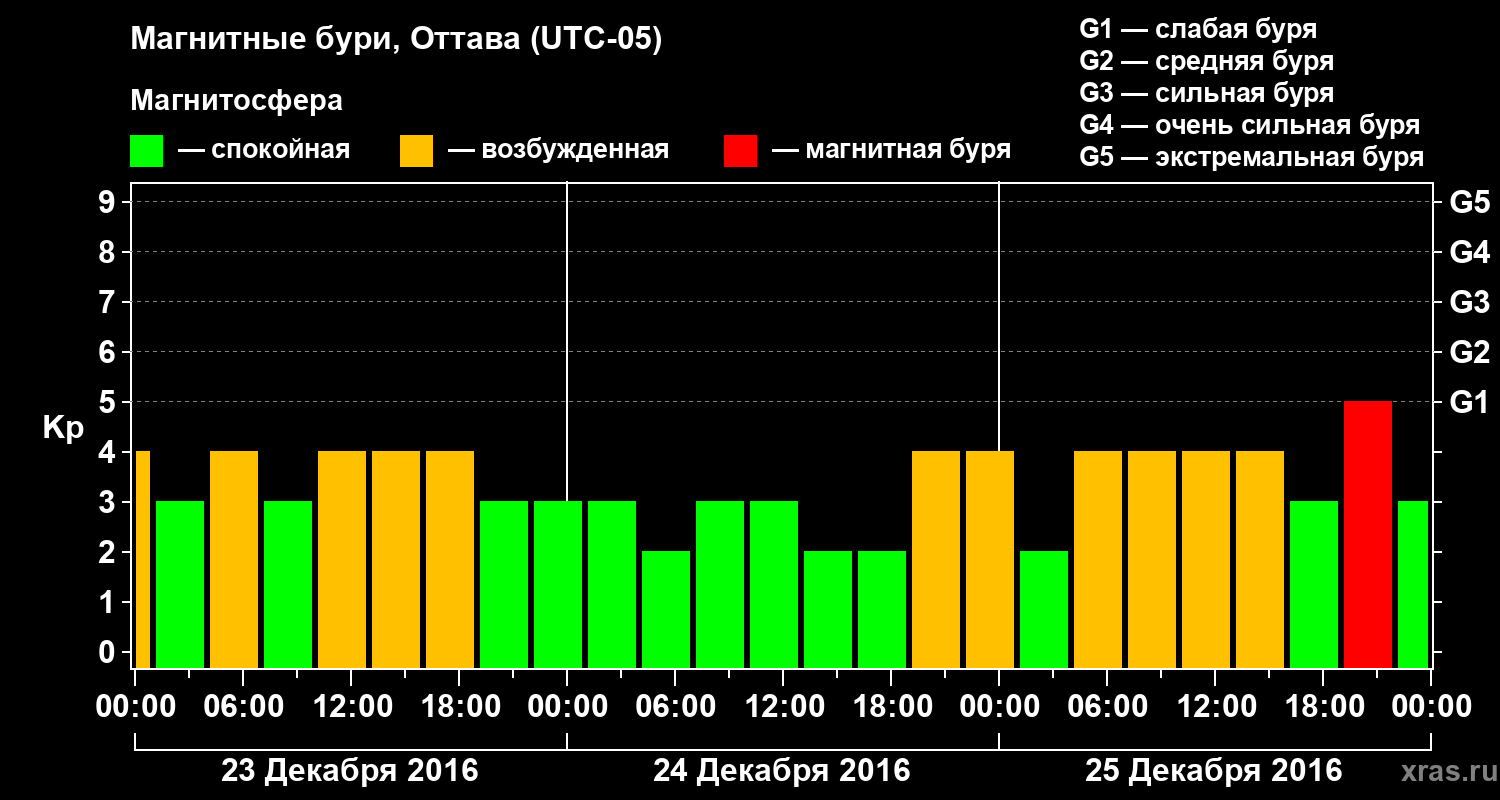
Task: Click the 'G4' right-axis label beside Kp 8
Action: 1469,252
